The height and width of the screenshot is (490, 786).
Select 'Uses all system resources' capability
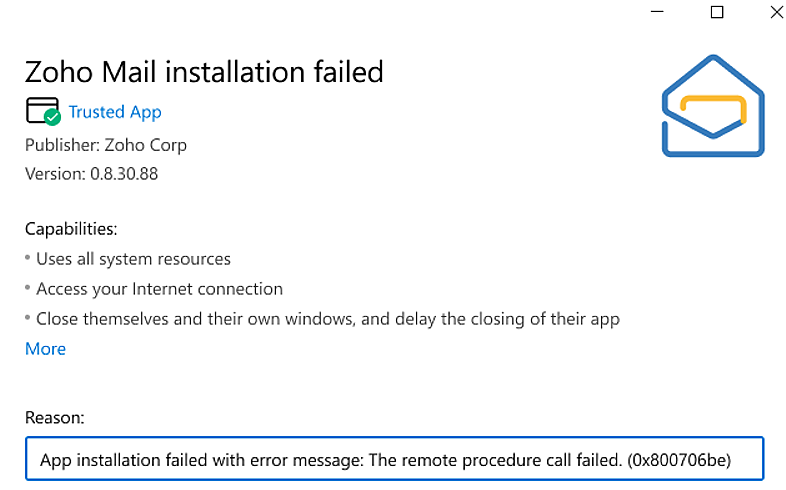(133, 259)
